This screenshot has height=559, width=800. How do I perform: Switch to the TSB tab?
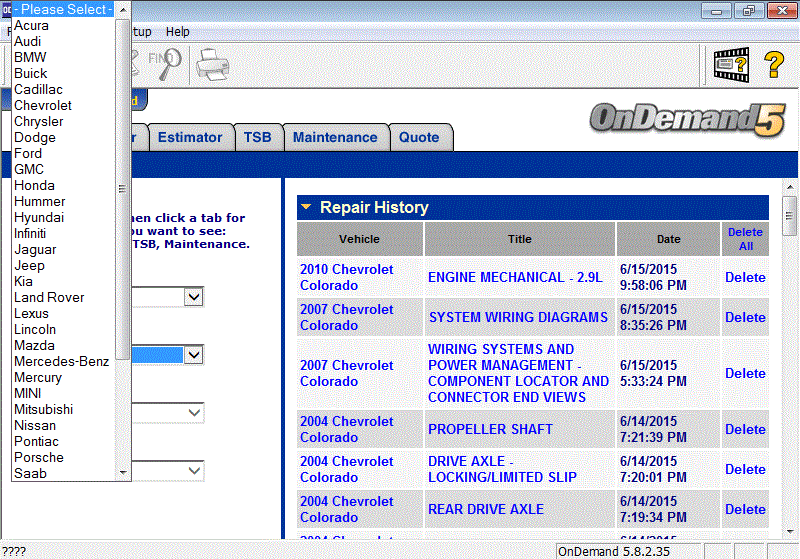pos(258,138)
